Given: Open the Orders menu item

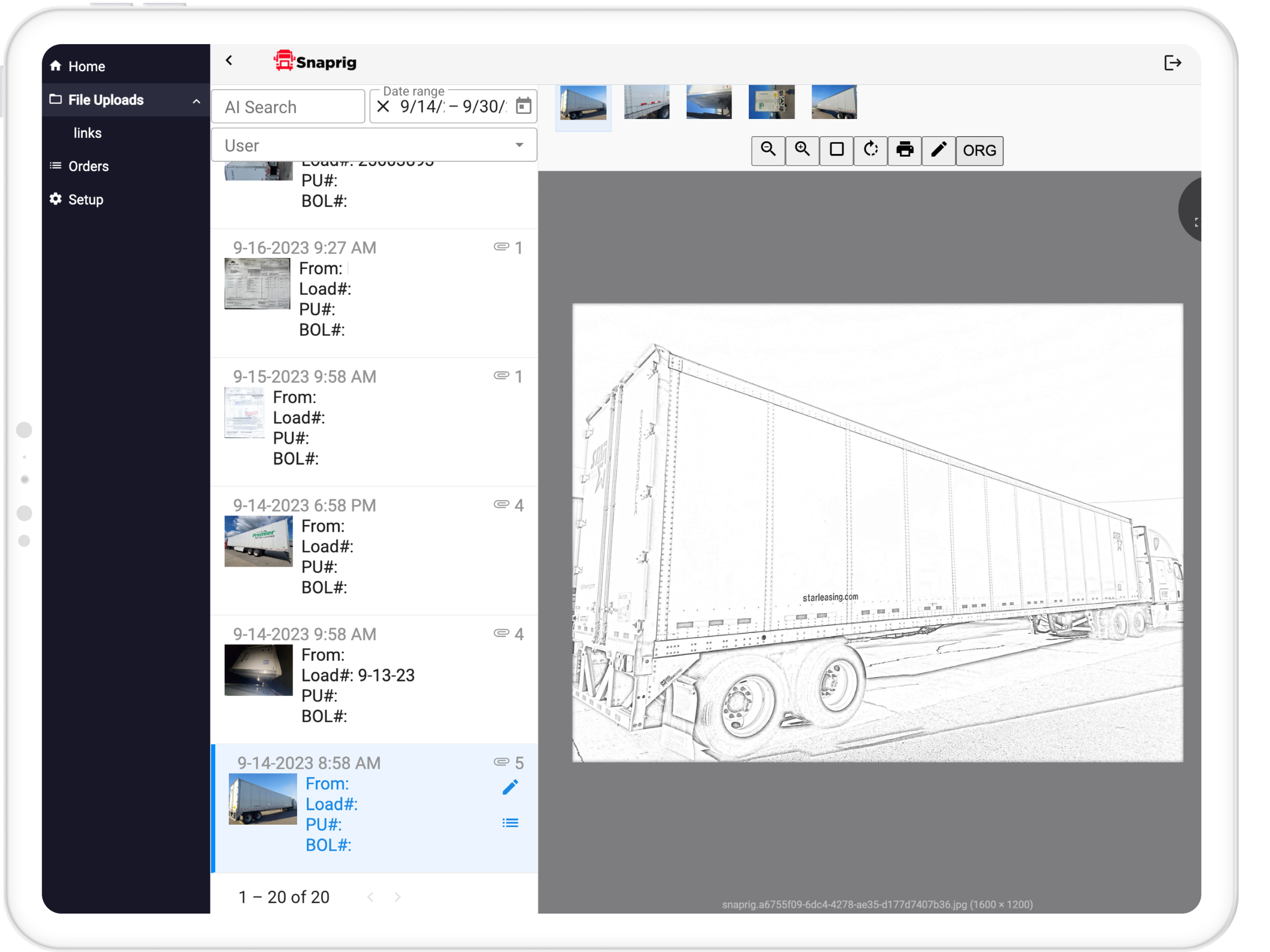Looking at the screenshot, I should pos(88,167).
